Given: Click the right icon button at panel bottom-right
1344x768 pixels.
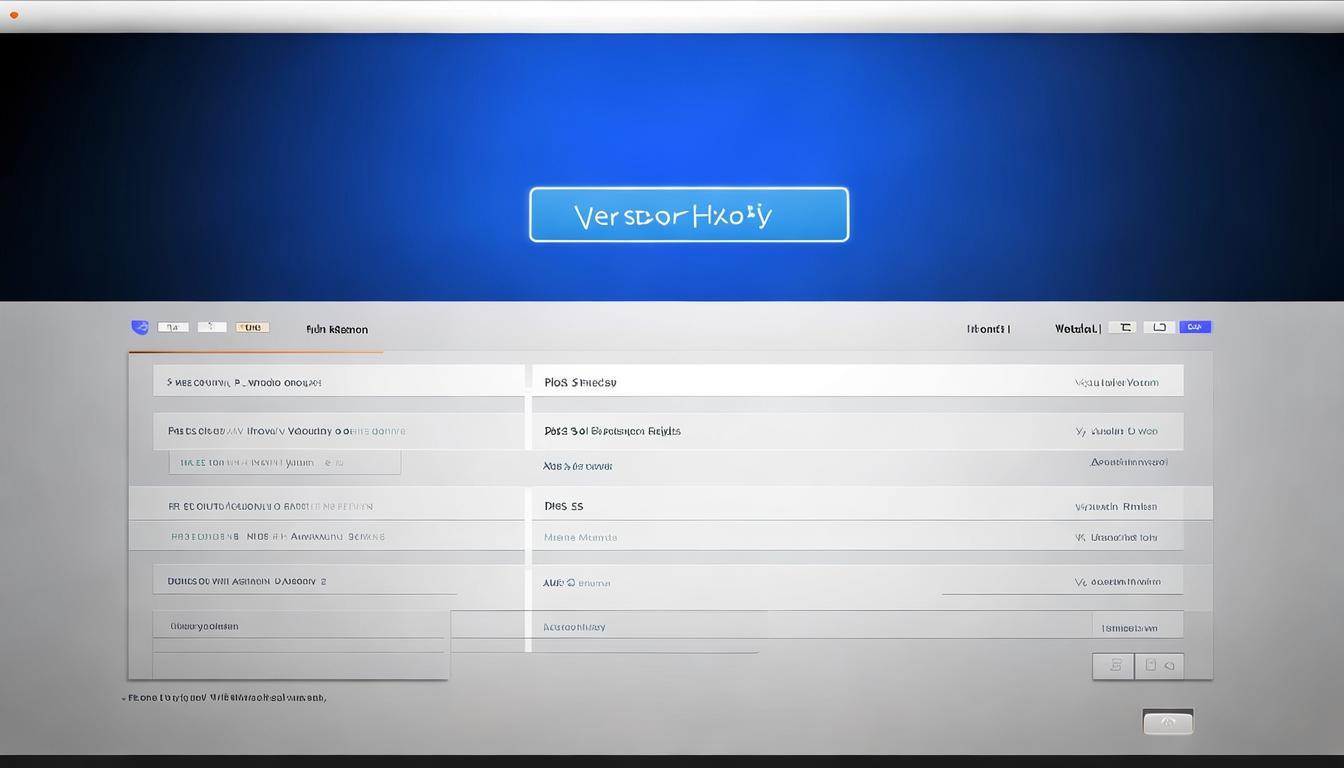Looking at the screenshot, I should [1158, 665].
